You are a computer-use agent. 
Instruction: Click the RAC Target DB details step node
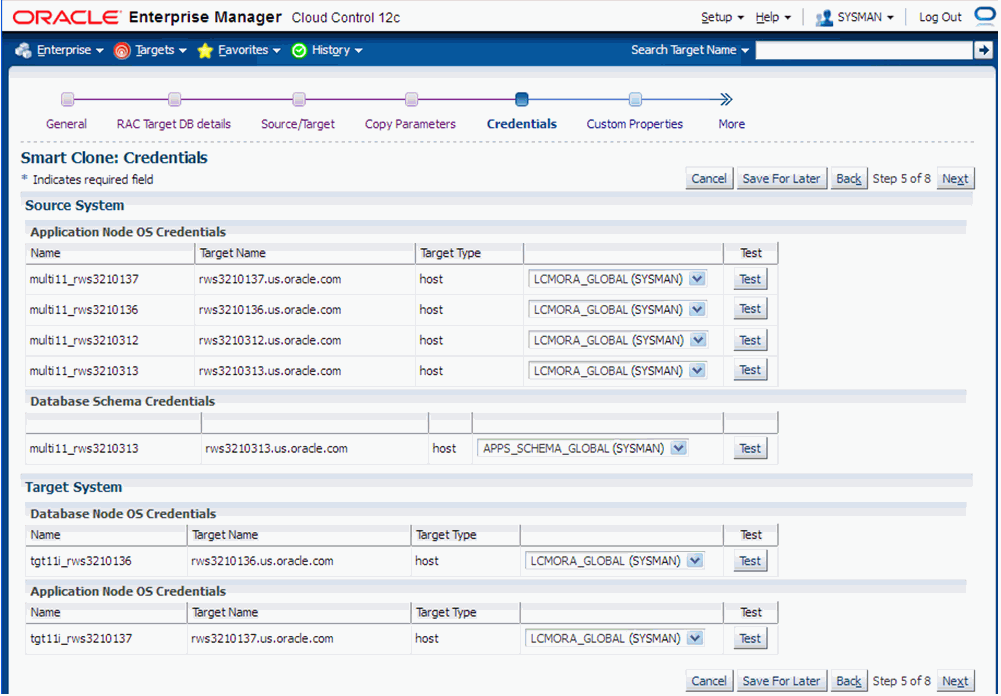click(174, 99)
